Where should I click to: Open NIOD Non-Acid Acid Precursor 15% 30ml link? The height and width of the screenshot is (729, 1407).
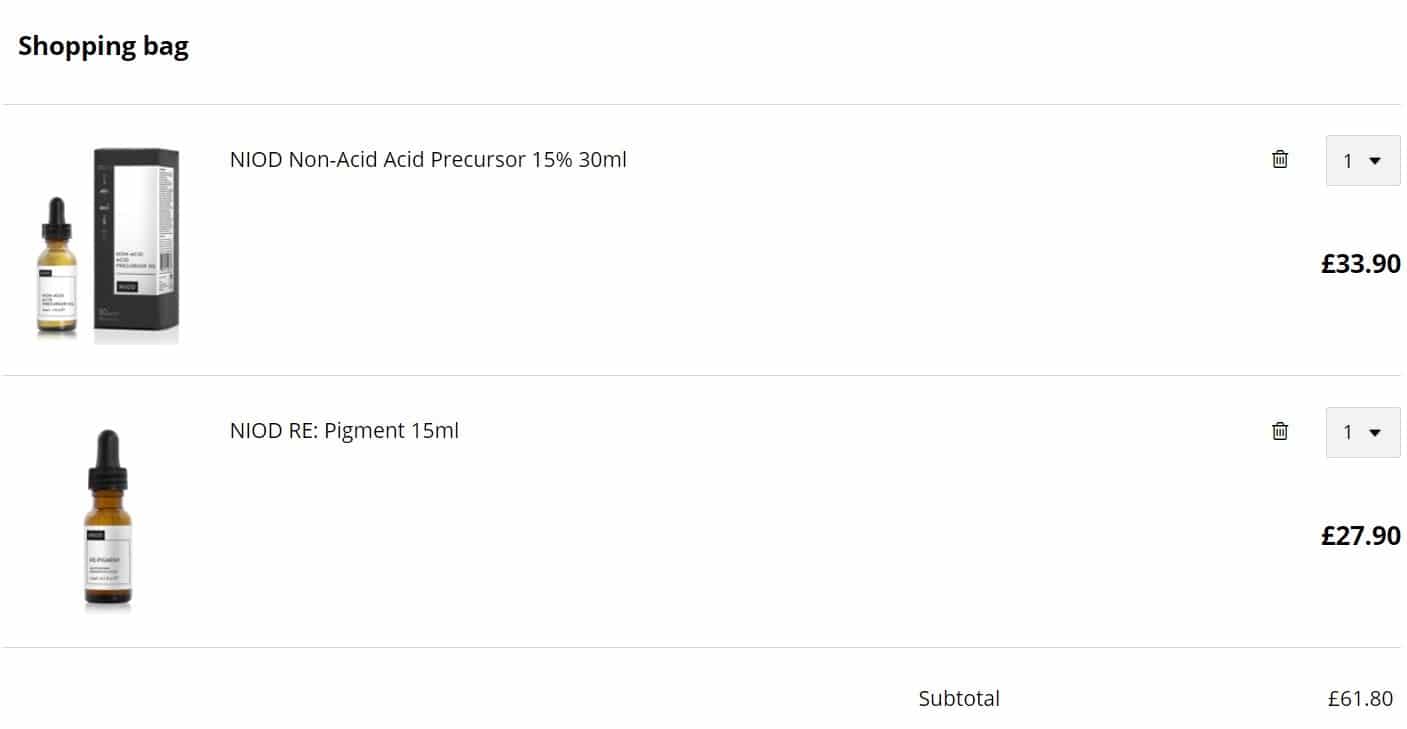pos(428,159)
